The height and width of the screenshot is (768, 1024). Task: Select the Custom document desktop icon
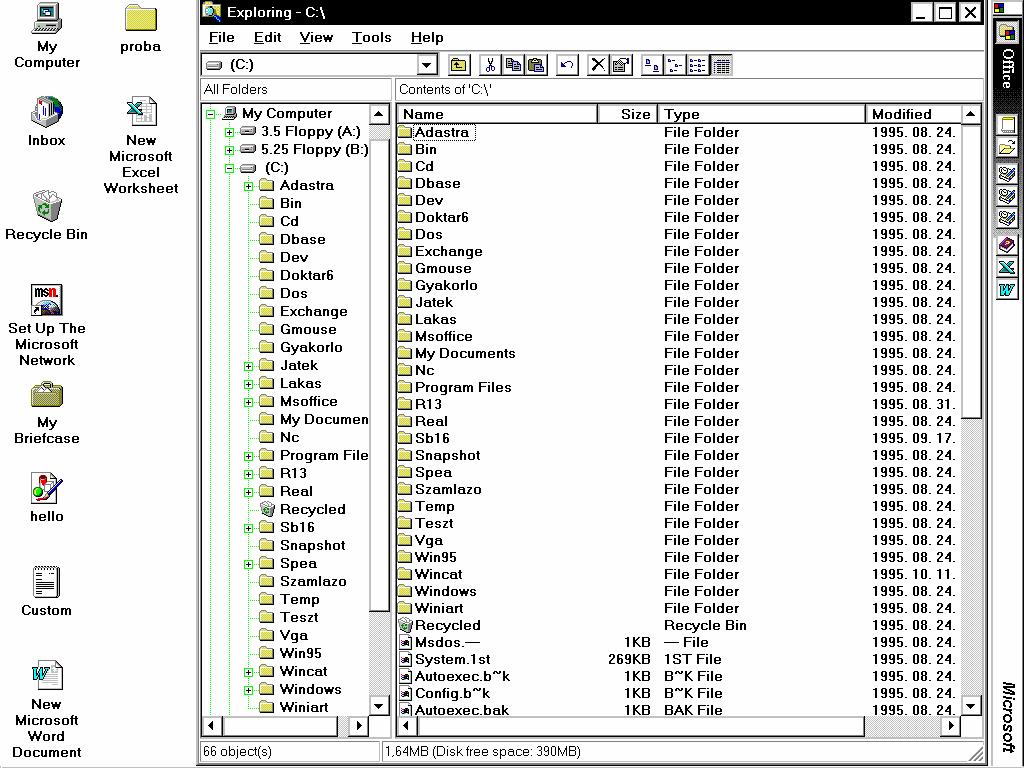[46, 591]
